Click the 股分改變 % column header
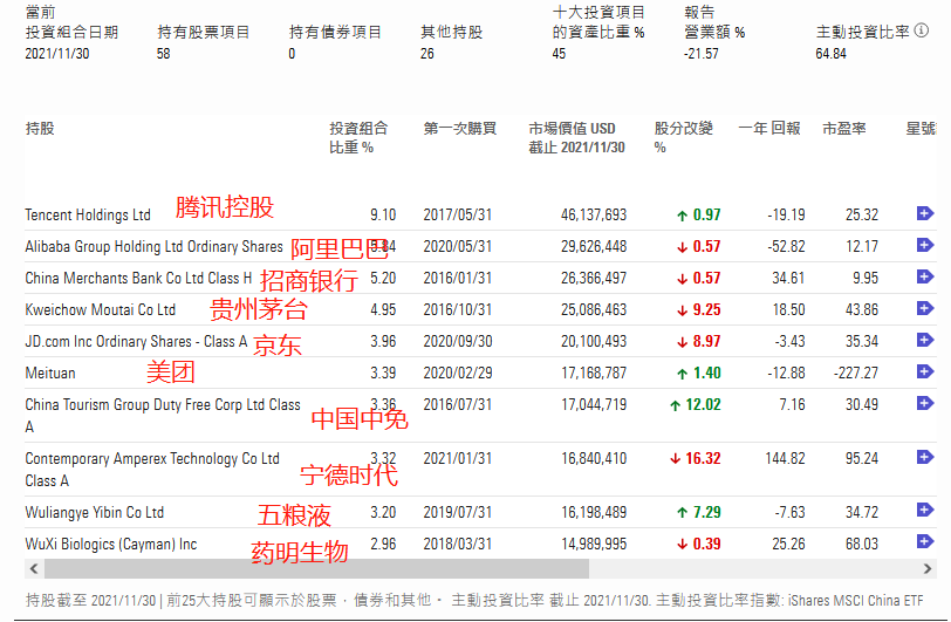Viewport: 951px width, 622px height. pyautogui.click(x=684, y=138)
